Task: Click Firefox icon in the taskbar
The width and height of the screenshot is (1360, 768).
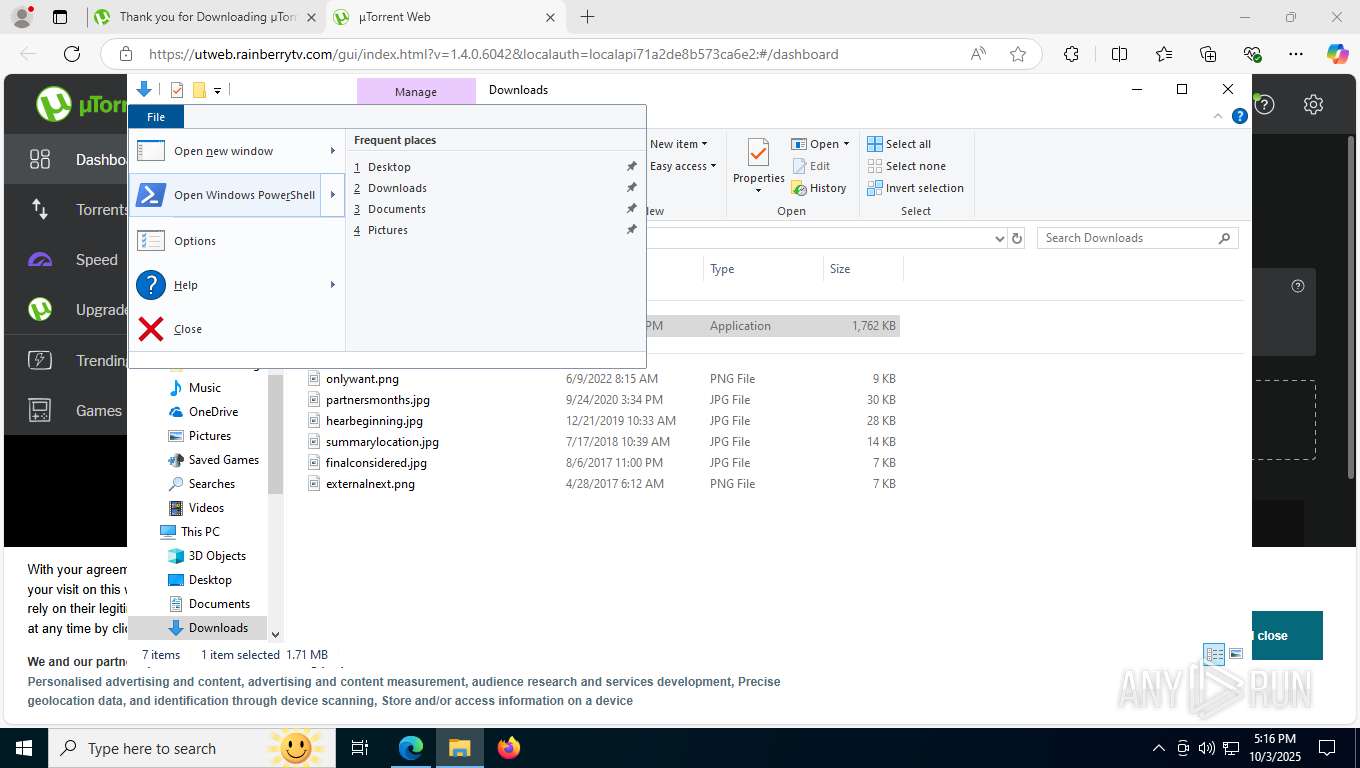Action: click(x=509, y=747)
